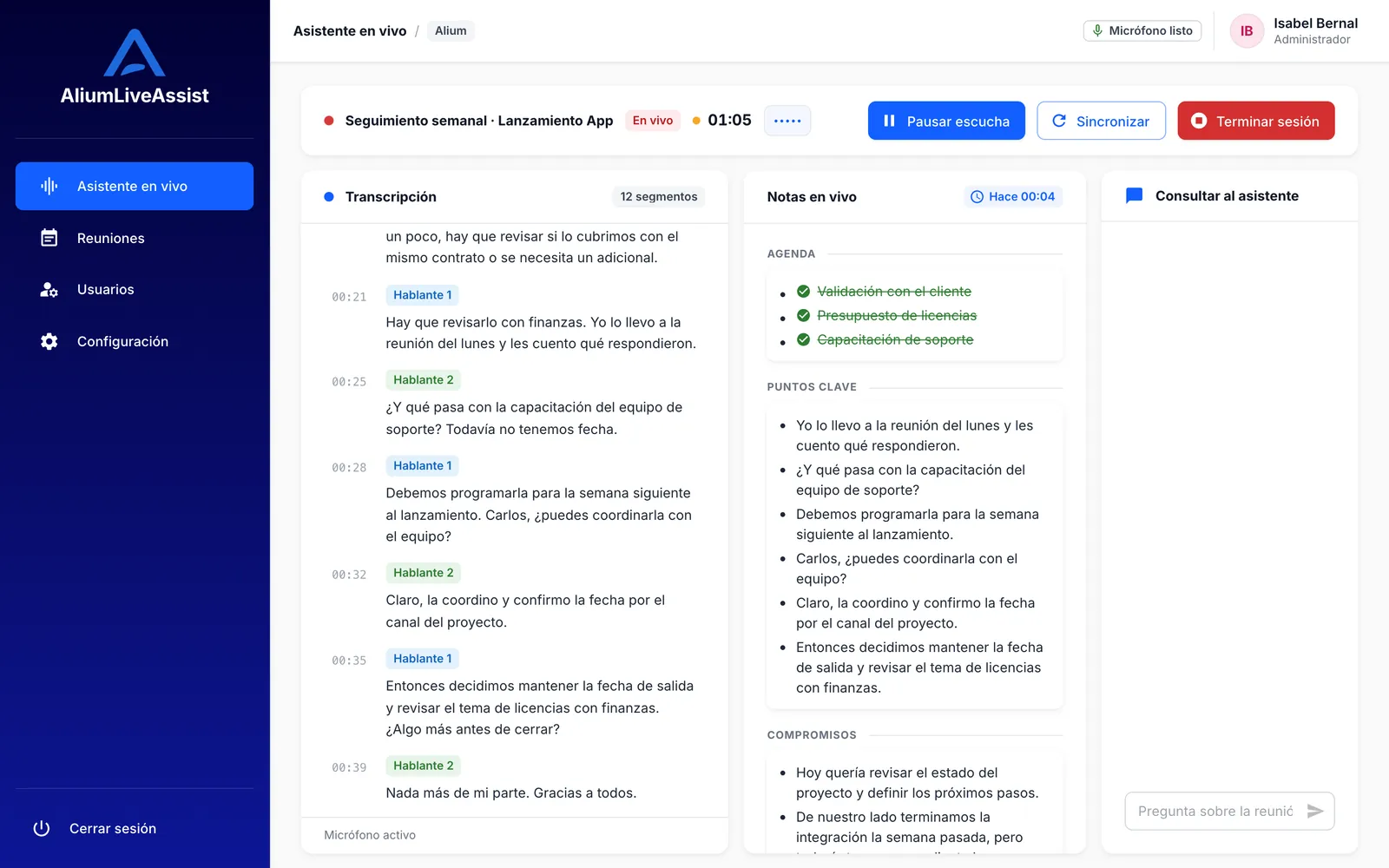Click the Hablante 2 tag at 00:25

[424, 380]
